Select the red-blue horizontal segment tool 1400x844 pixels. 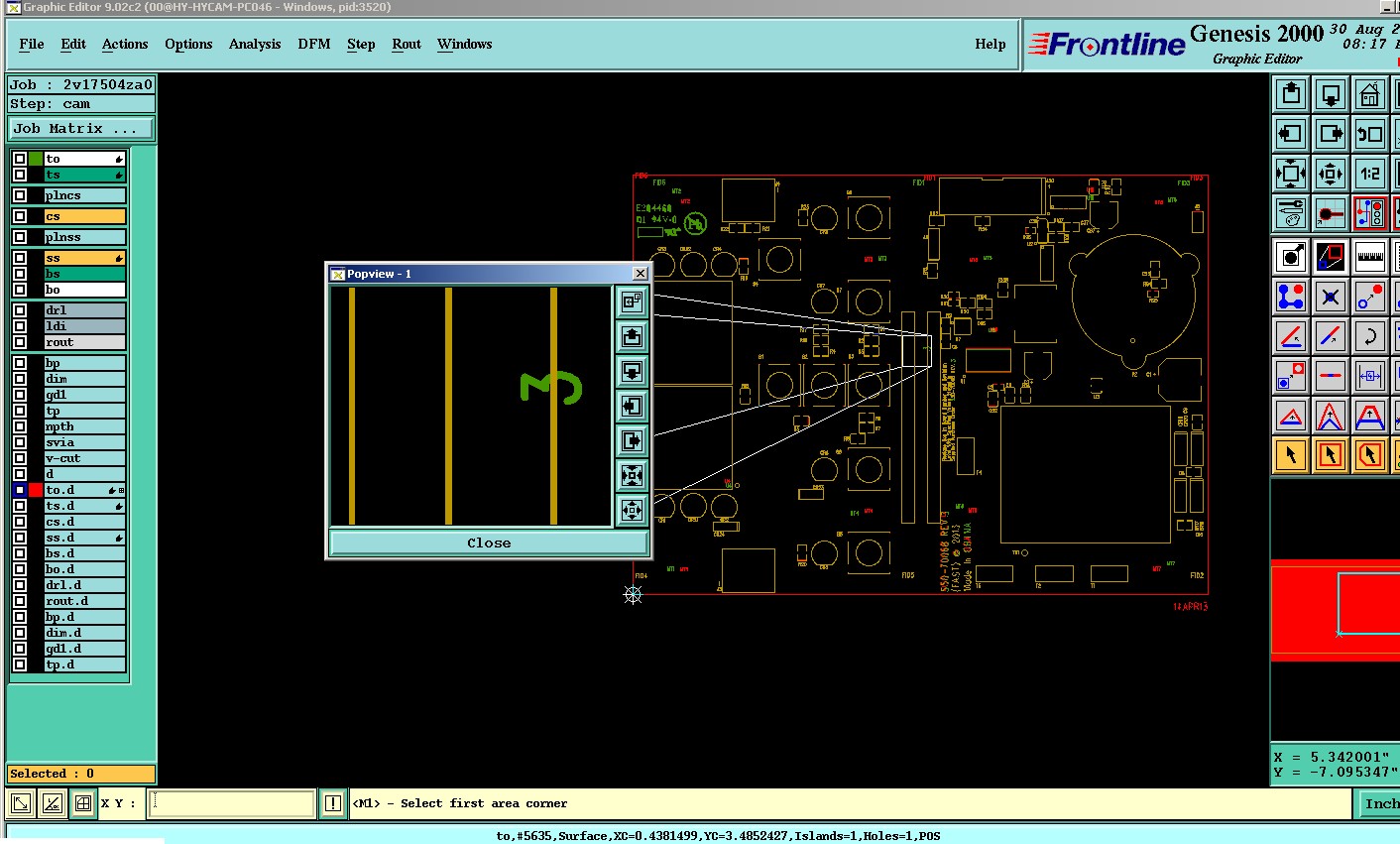1331,376
